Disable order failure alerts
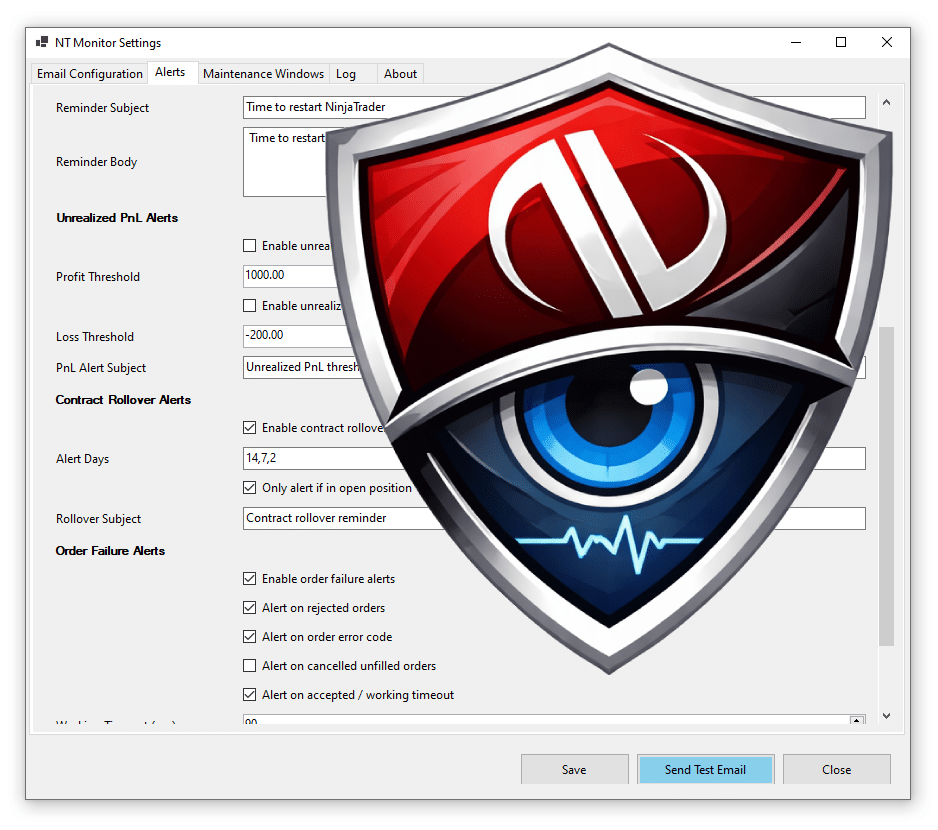Viewport: 938px width, 830px height. 249,578
